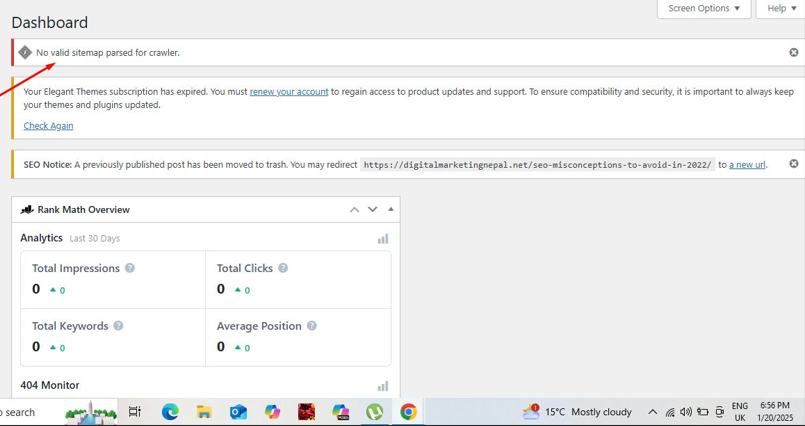Click the Total Impressions help icon
This screenshot has height=426, width=805.
[x=130, y=268]
